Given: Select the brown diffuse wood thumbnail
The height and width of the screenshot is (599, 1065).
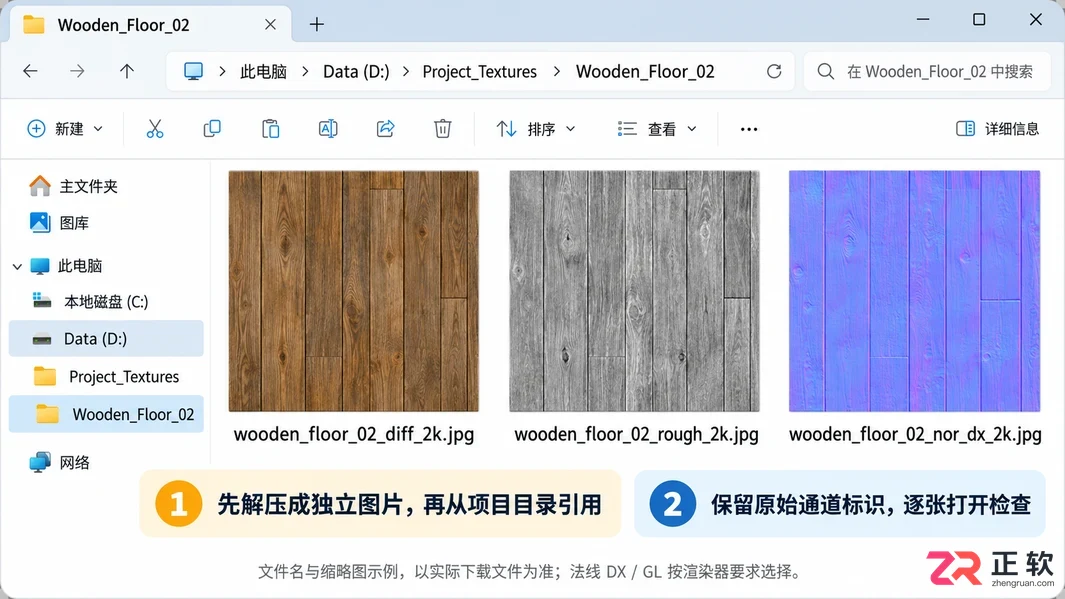Looking at the screenshot, I should pos(353,291).
